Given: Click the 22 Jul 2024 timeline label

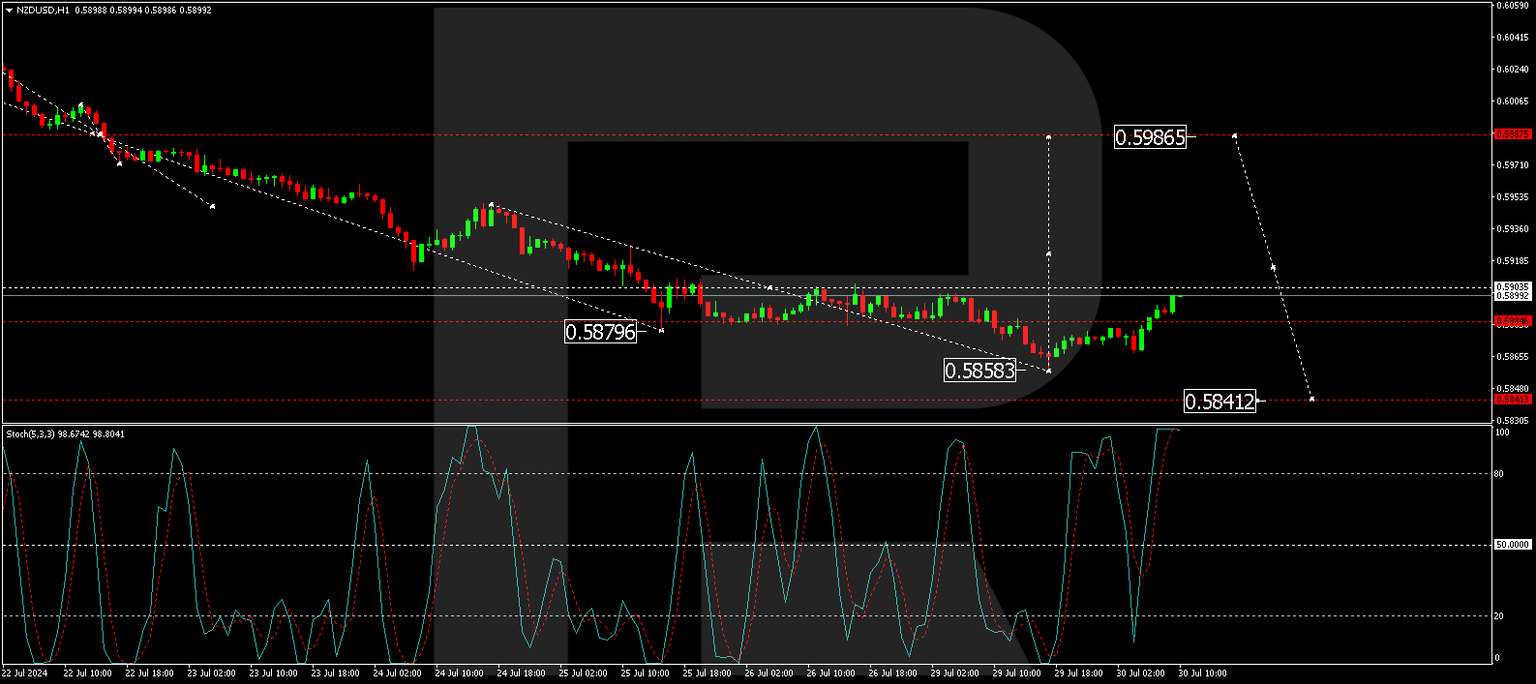Looking at the screenshot, I should pos(25,674).
